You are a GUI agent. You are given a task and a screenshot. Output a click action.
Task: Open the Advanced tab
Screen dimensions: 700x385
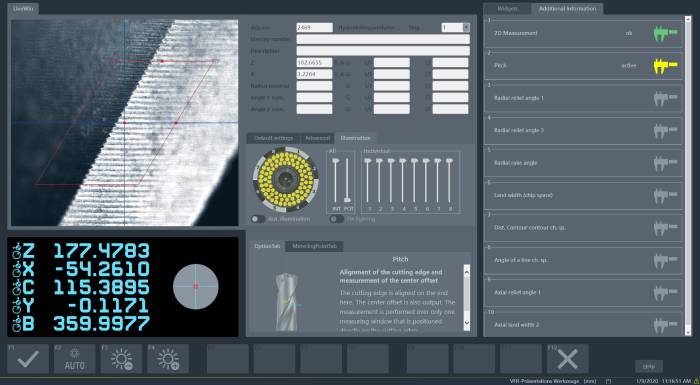317,138
